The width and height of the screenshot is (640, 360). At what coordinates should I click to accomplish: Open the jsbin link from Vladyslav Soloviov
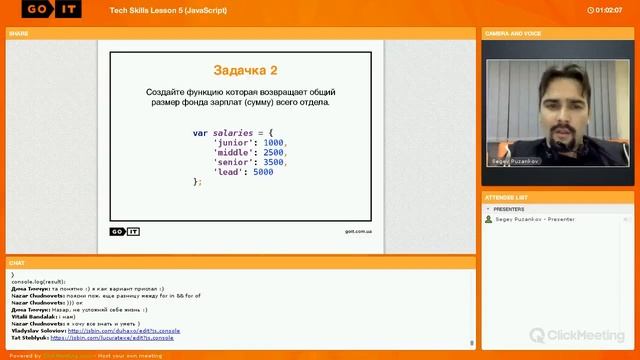tap(124, 331)
